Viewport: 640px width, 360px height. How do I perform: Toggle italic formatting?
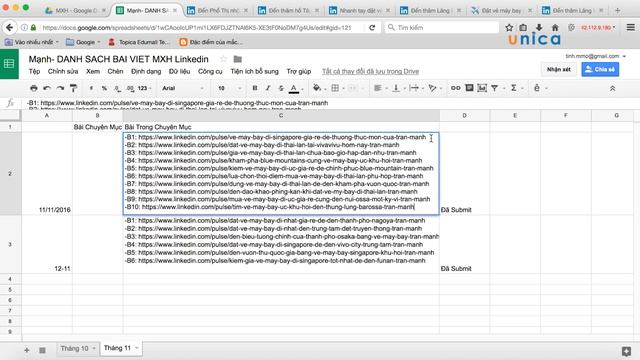[x=268, y=88]
